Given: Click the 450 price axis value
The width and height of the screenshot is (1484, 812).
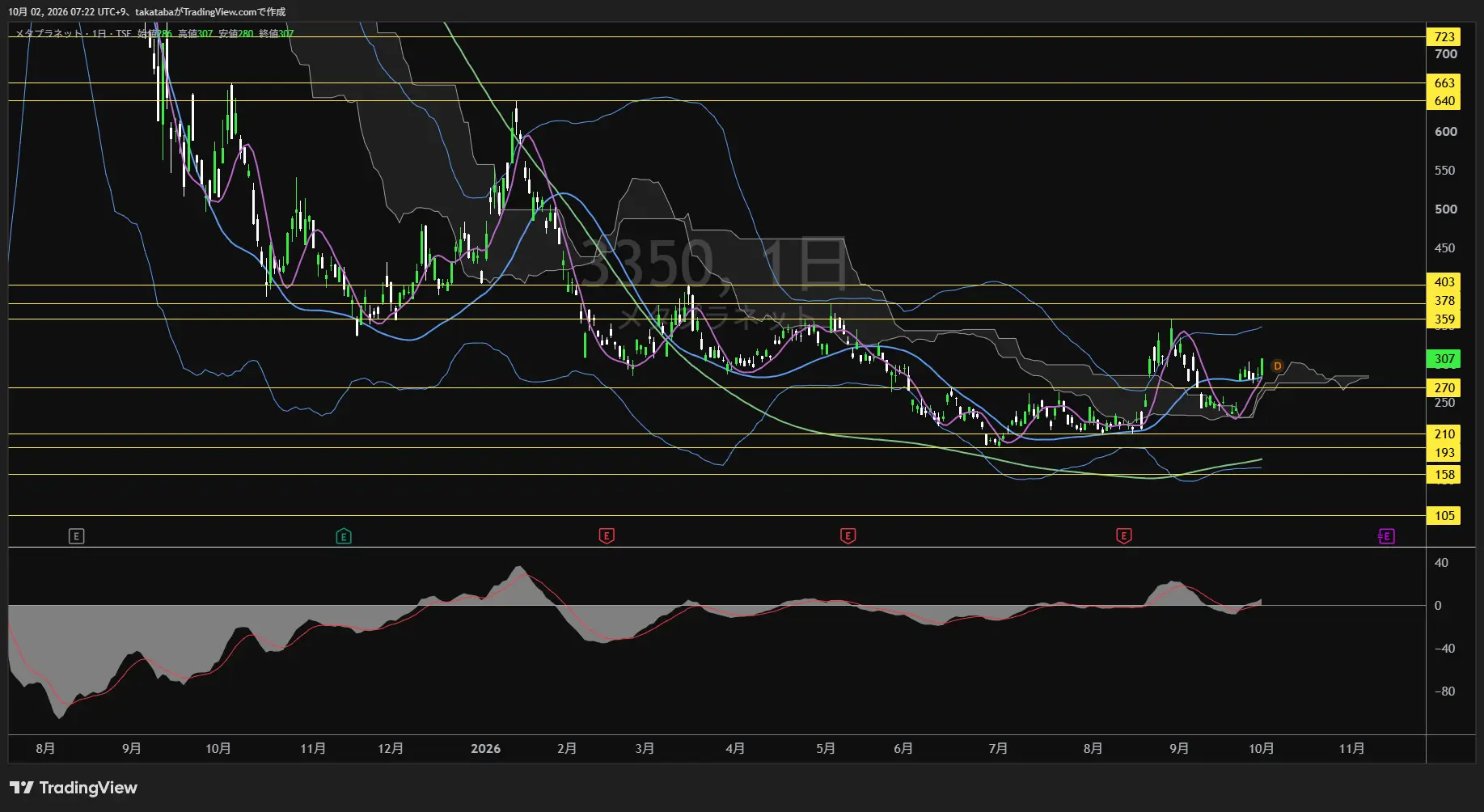Looking at the screenshot, I should [1444, 248].
